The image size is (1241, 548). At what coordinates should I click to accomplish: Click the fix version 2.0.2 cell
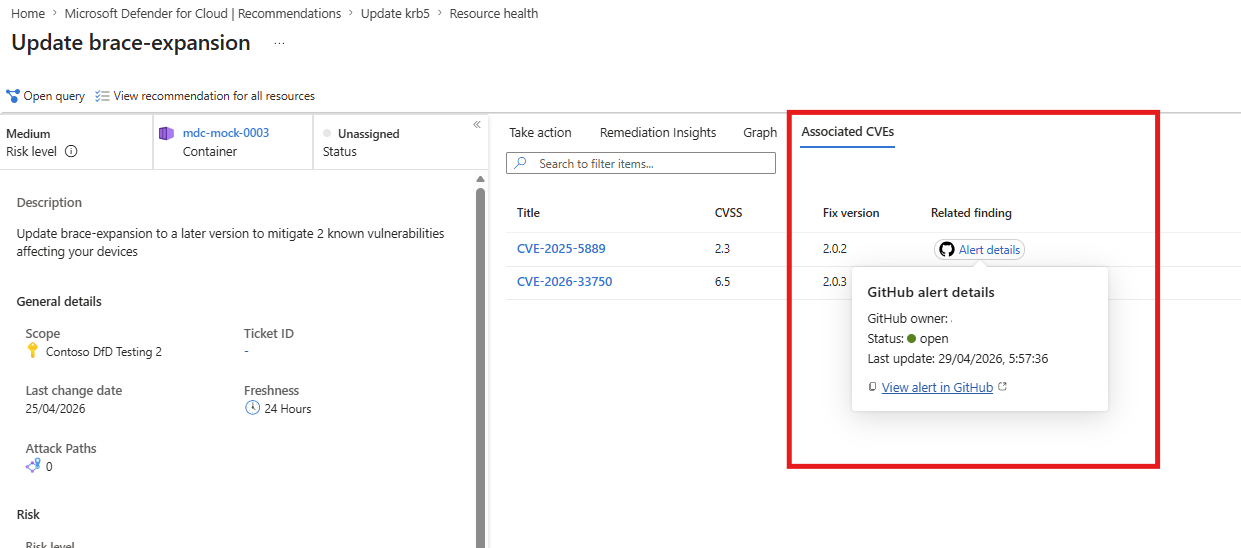pos(835,249)
